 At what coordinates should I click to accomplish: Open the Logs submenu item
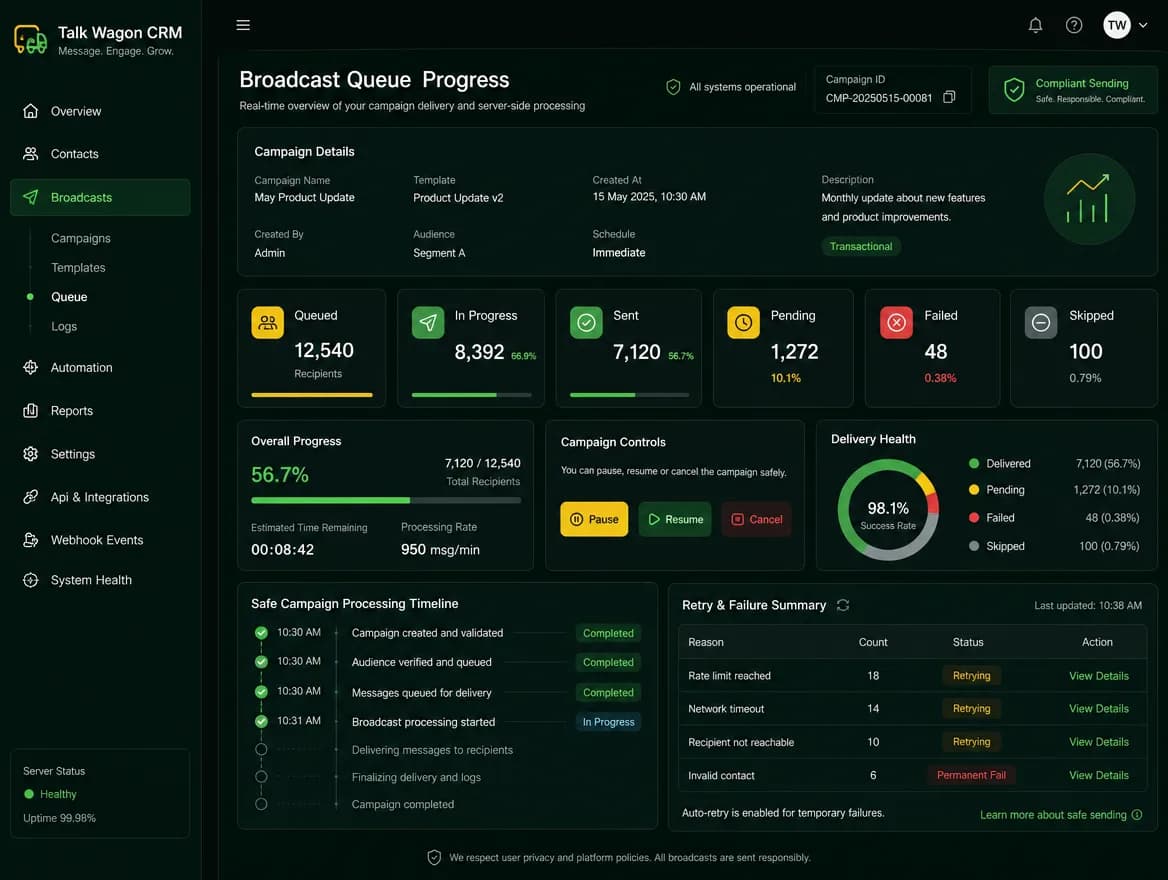(x=64, y=326)
